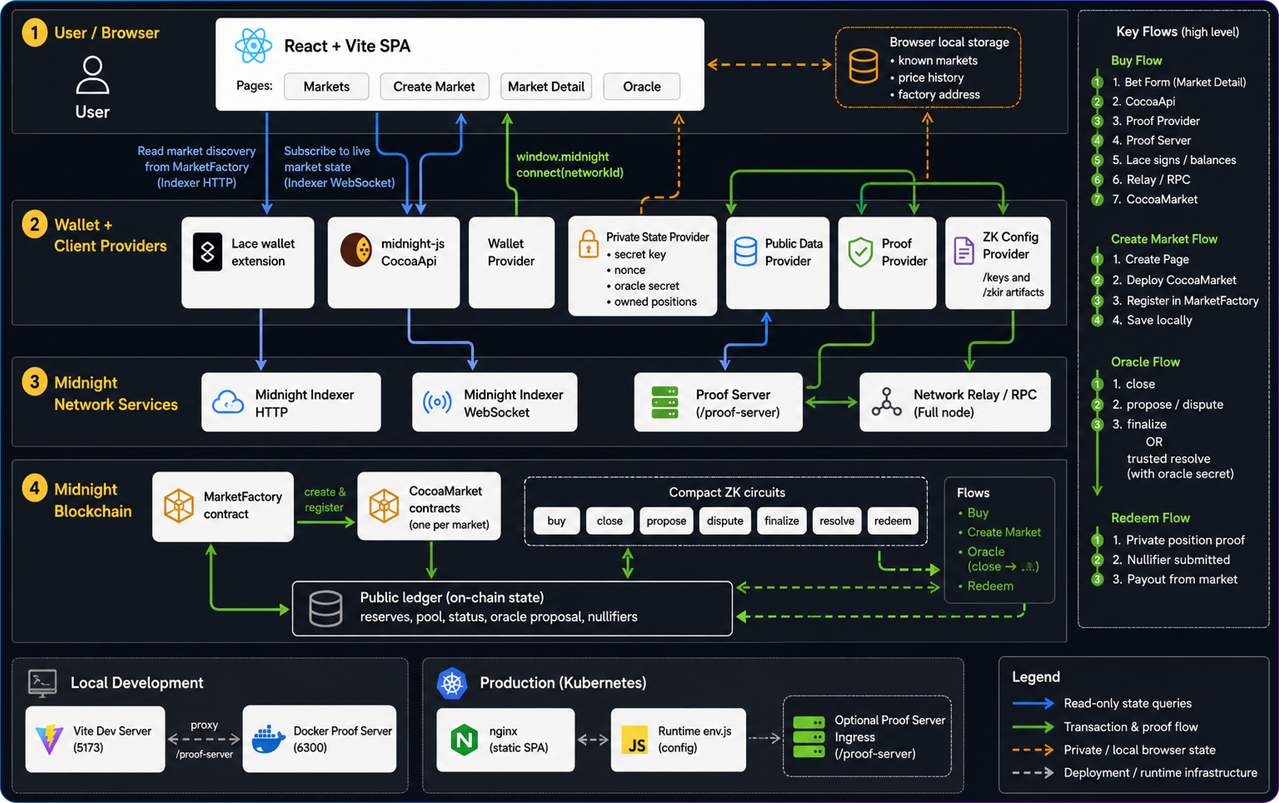Image resolution: width=1279 pixels, height=803 pixels.
Task: Click the 'Redeem' item in the Flows box
Action: 990,586
